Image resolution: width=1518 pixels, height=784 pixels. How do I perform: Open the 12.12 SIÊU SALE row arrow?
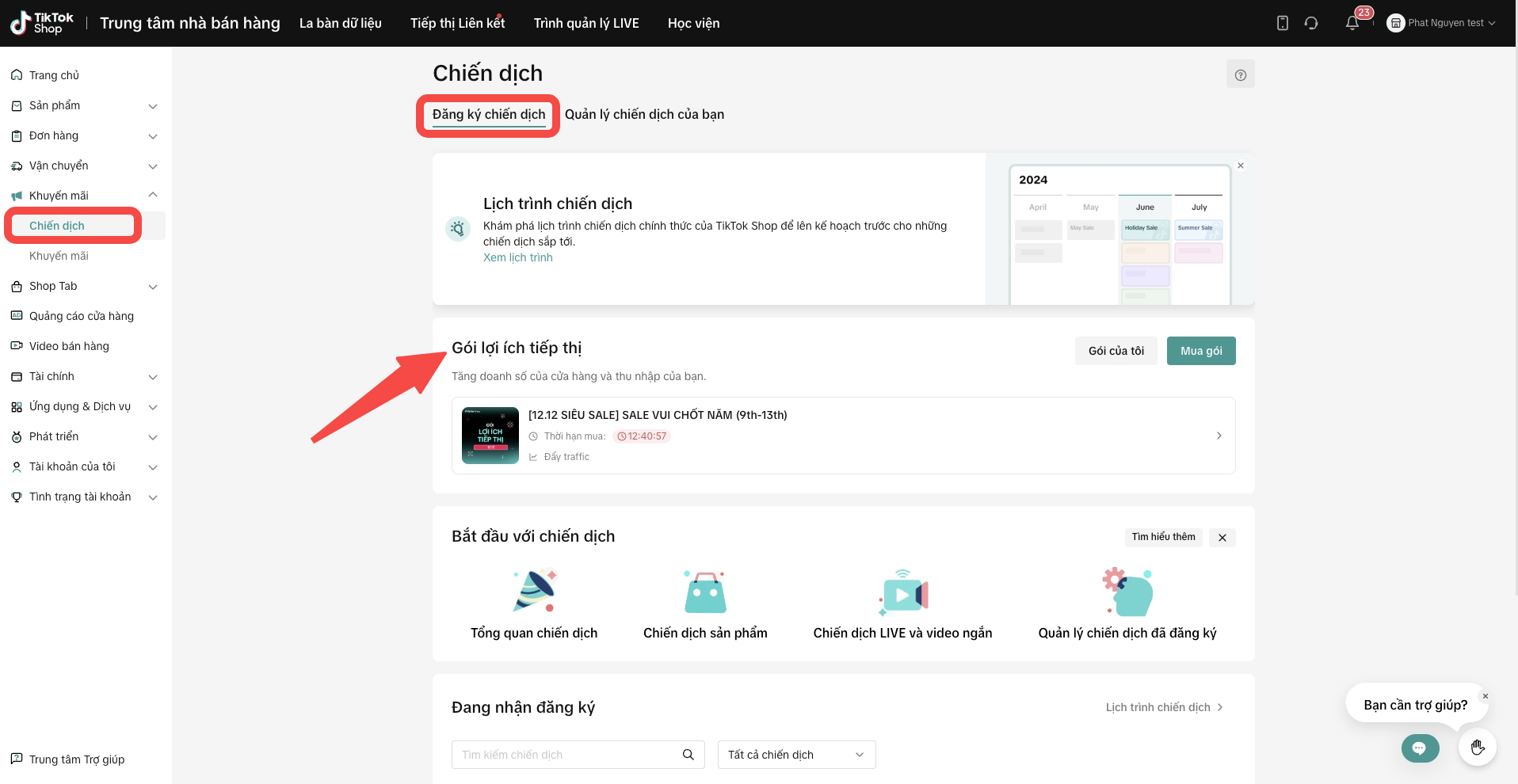click(x=1219, y=436)
